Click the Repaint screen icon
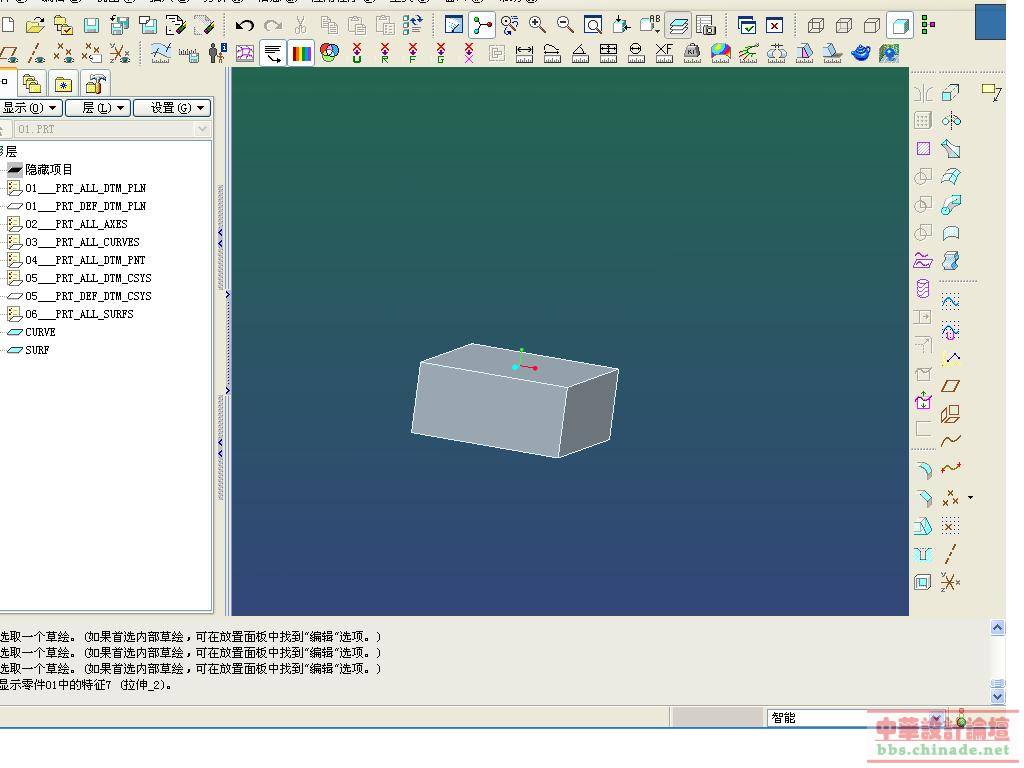 click(x=454, y=25)
